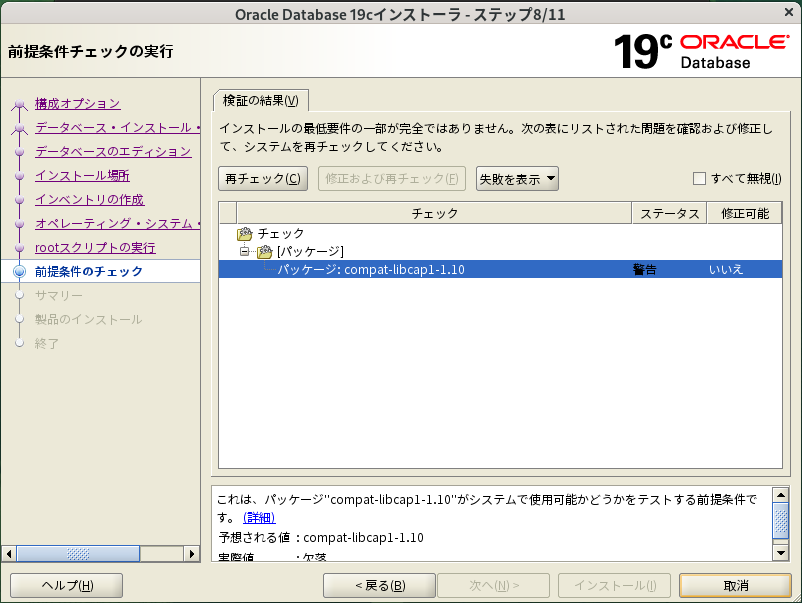This screenshot has height=603, width=802.
Task: Open ヘルプ button
Action: tap(66, 586)
